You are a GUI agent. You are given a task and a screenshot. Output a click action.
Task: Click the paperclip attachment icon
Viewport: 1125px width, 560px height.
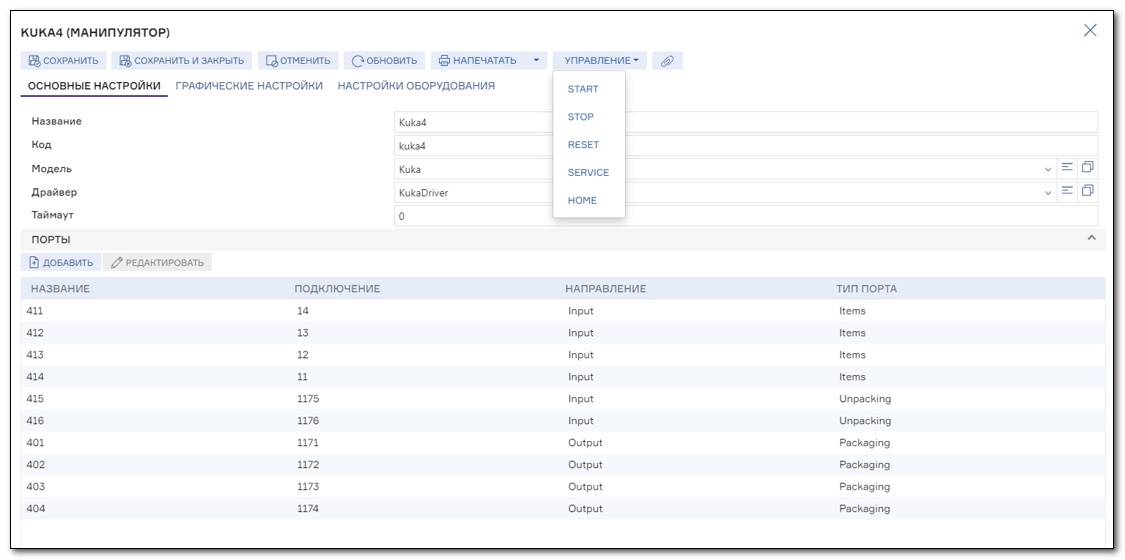pyautogui.click(x=667, y=61)
